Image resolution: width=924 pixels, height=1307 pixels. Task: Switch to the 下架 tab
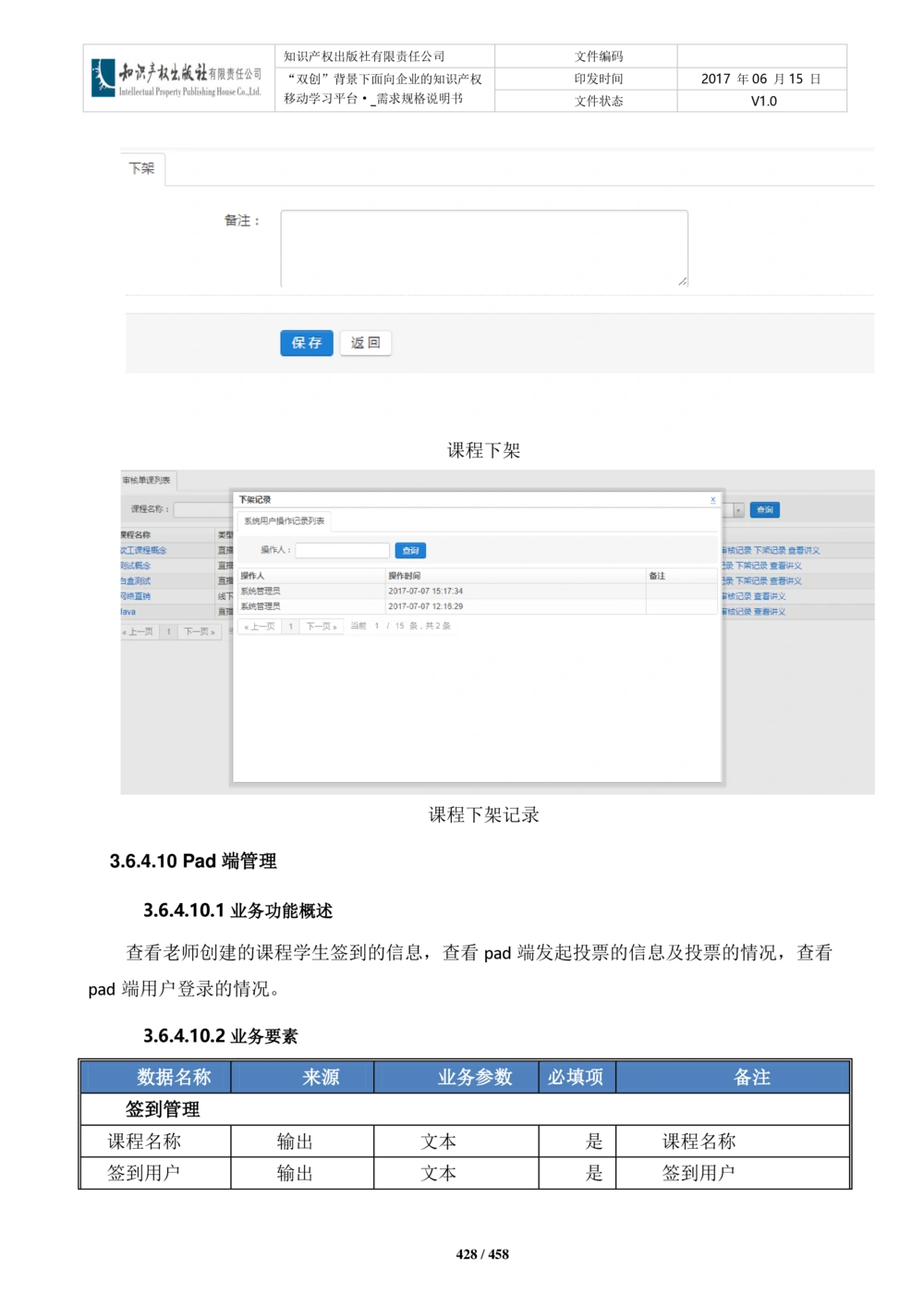point(143,167)
